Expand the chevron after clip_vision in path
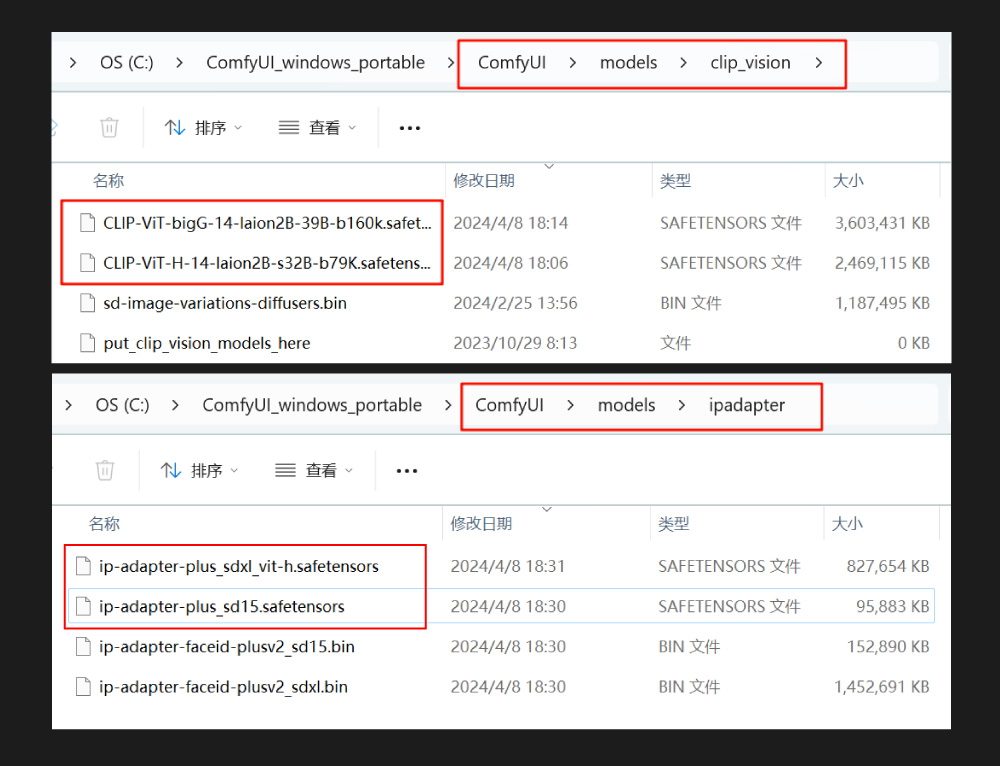 tap(819, 63)
